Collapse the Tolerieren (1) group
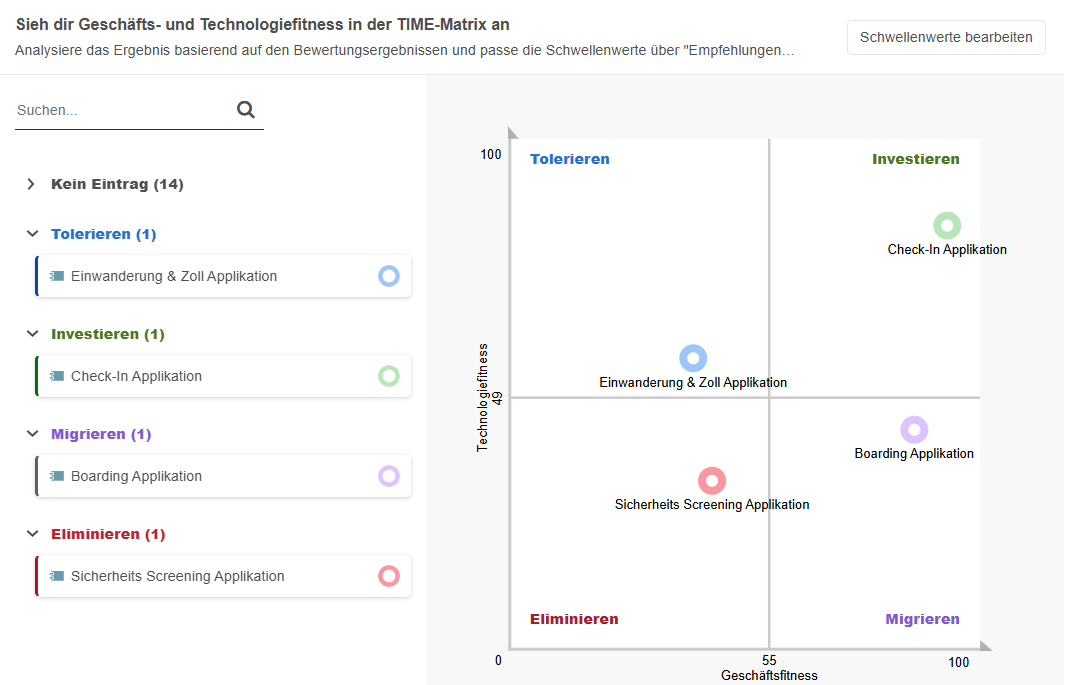 (31, 234)
